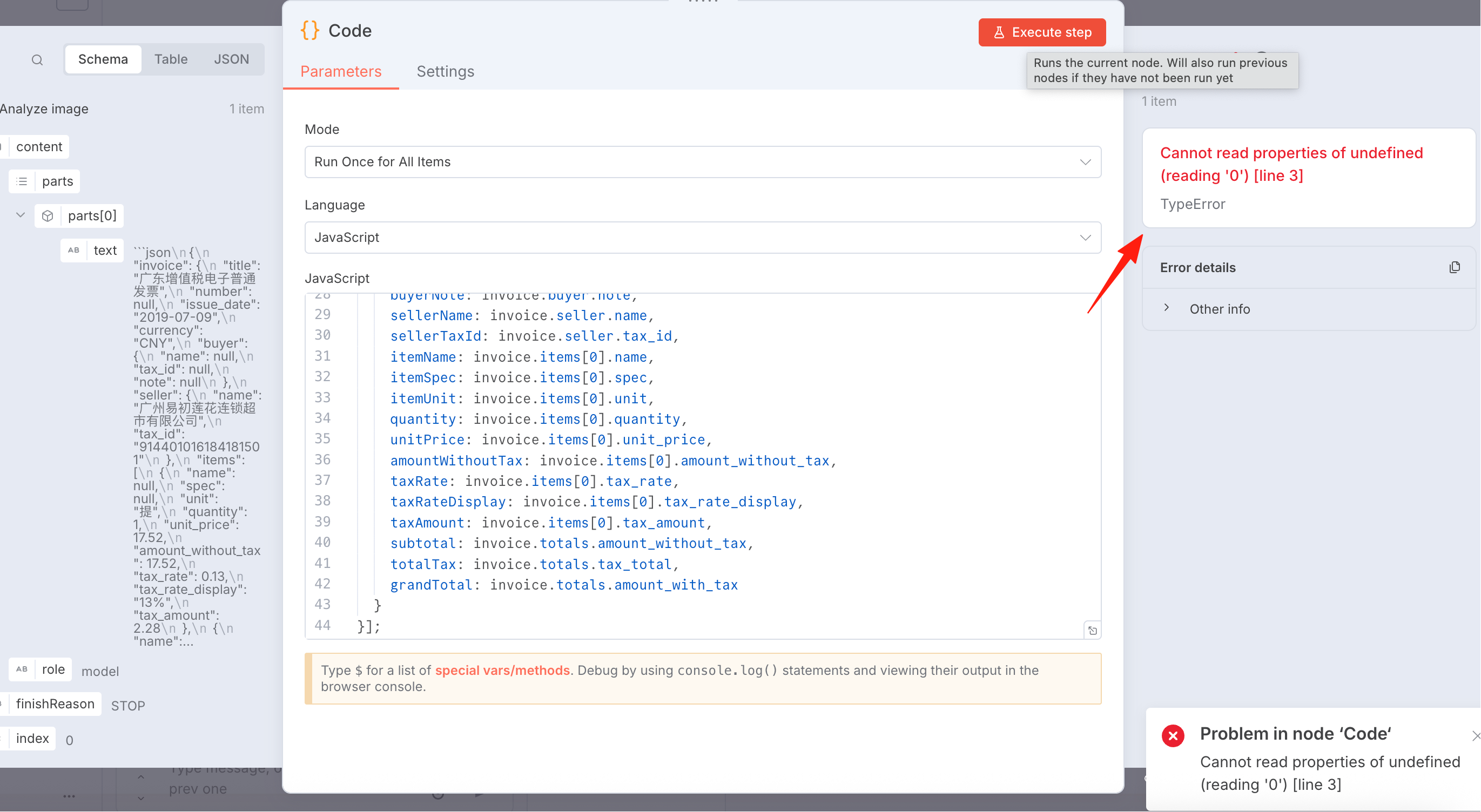The image size is (1481, 812).
Task: Click the JSON text value preview
Action: coord(197,446)
